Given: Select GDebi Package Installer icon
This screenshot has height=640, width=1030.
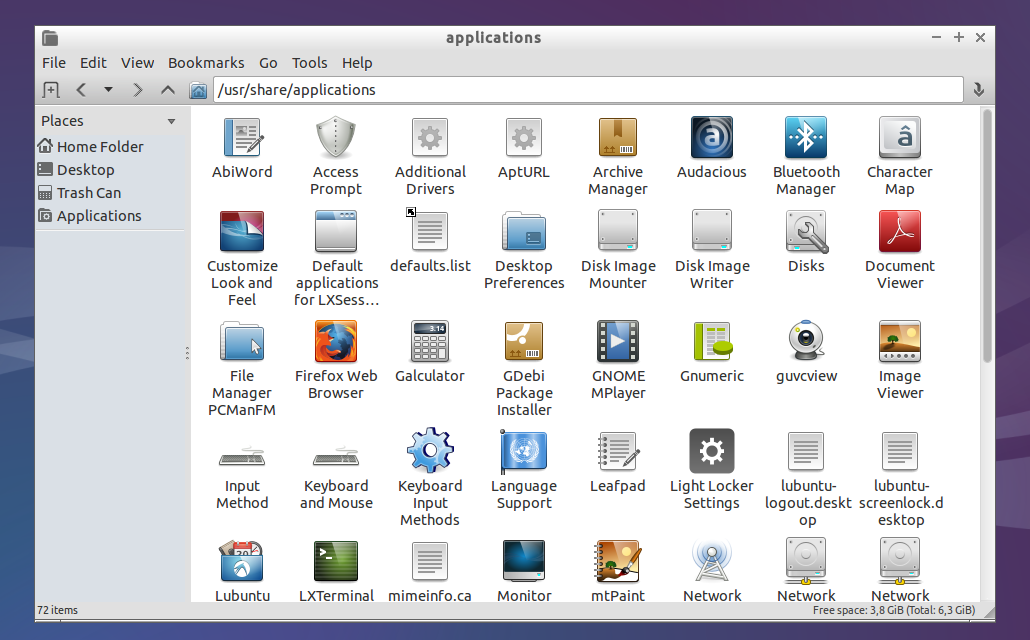Looking at the screenshot, I should tap(524, 341).
